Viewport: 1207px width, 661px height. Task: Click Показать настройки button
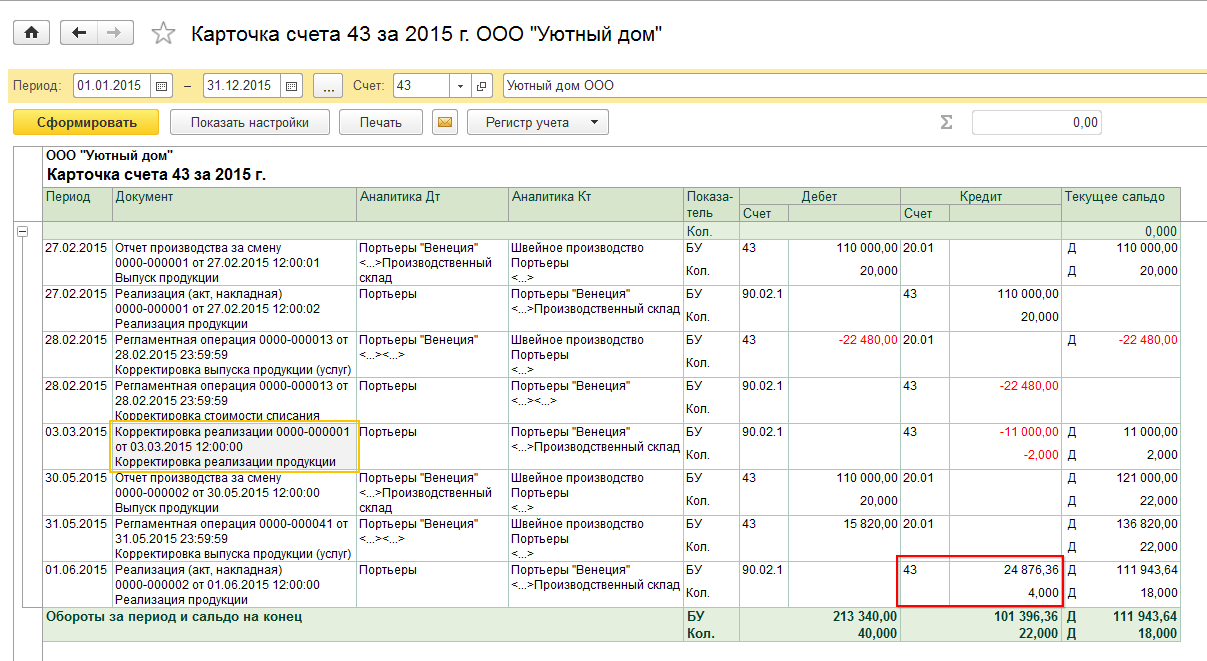point(249,123)
